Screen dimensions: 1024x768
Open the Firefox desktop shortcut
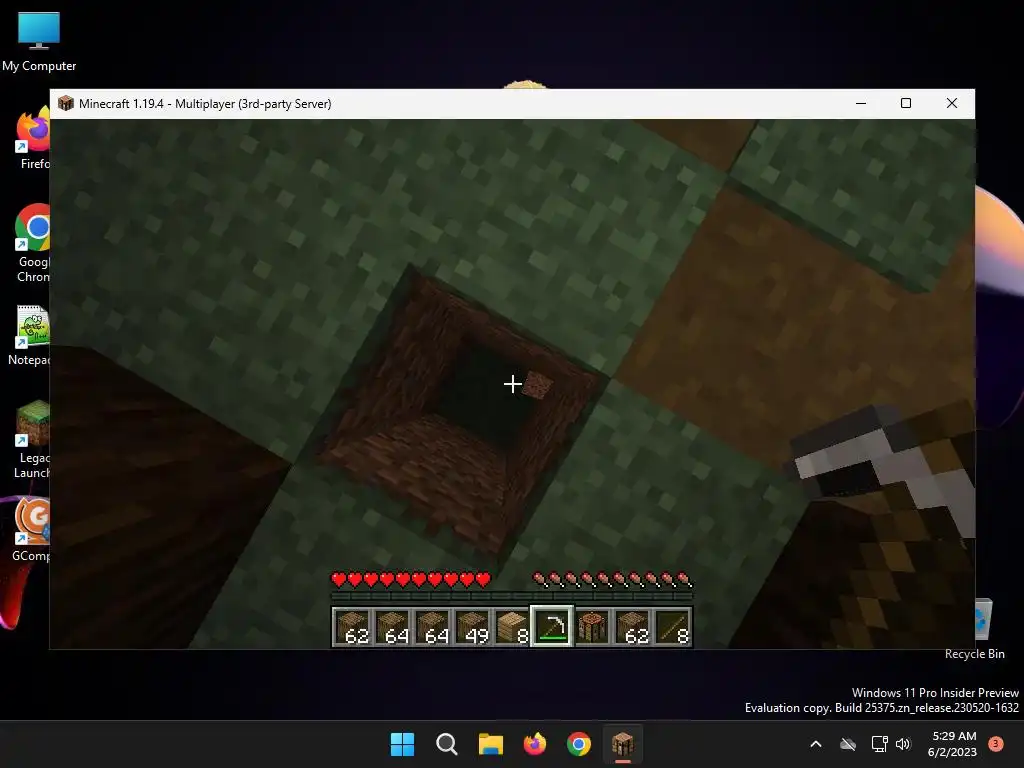click(34, 138)
